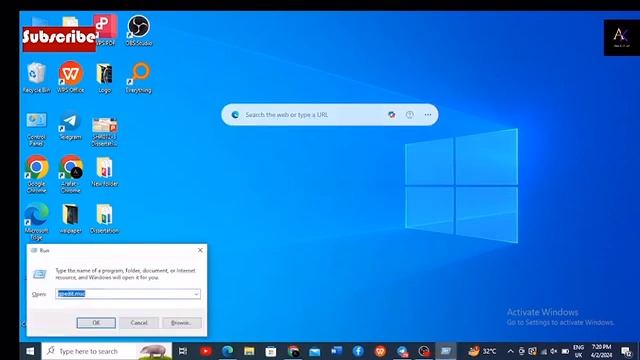Click the Windows Start button
The width and height of the screenshot is (640, 360).
point(30,351)
